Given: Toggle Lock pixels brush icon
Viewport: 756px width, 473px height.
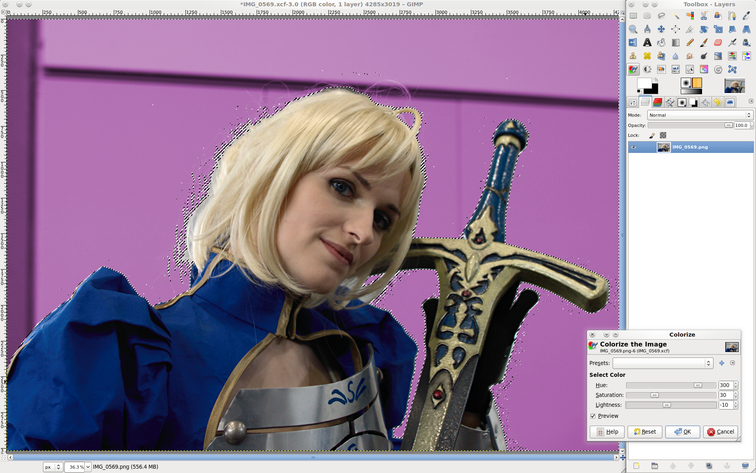Looking at the screenshot, I should [x=652, y=135].
